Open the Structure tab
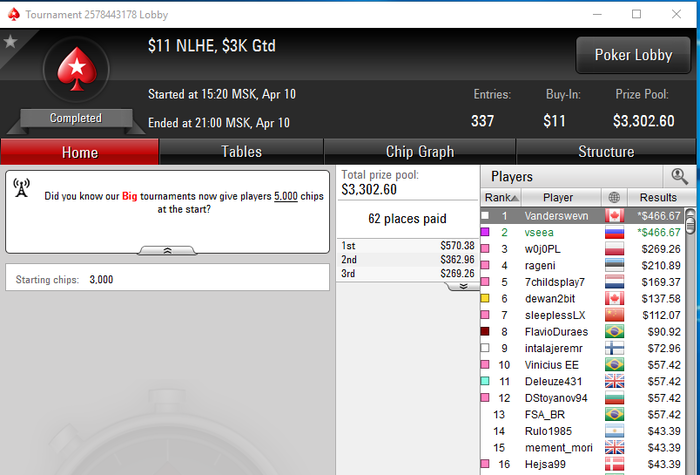Screen dimensions: 700x475 (606, 152)
